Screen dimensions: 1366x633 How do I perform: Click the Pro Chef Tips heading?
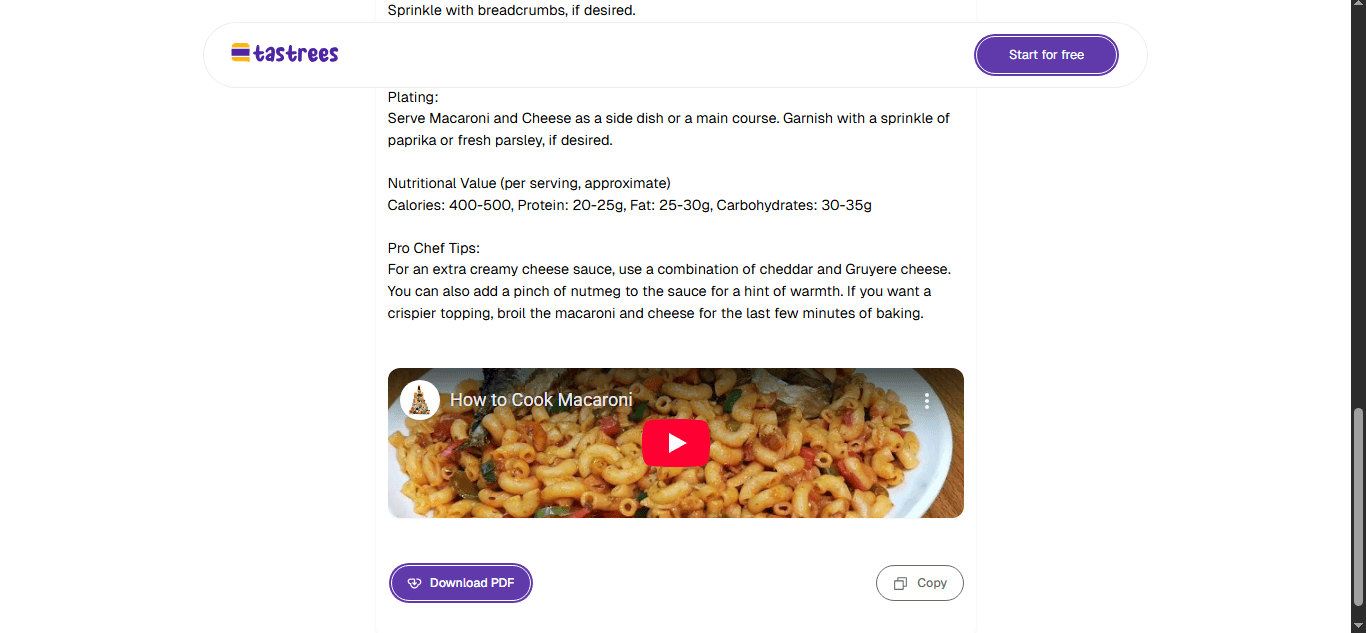pyautogui.click(x=434, y=248)
